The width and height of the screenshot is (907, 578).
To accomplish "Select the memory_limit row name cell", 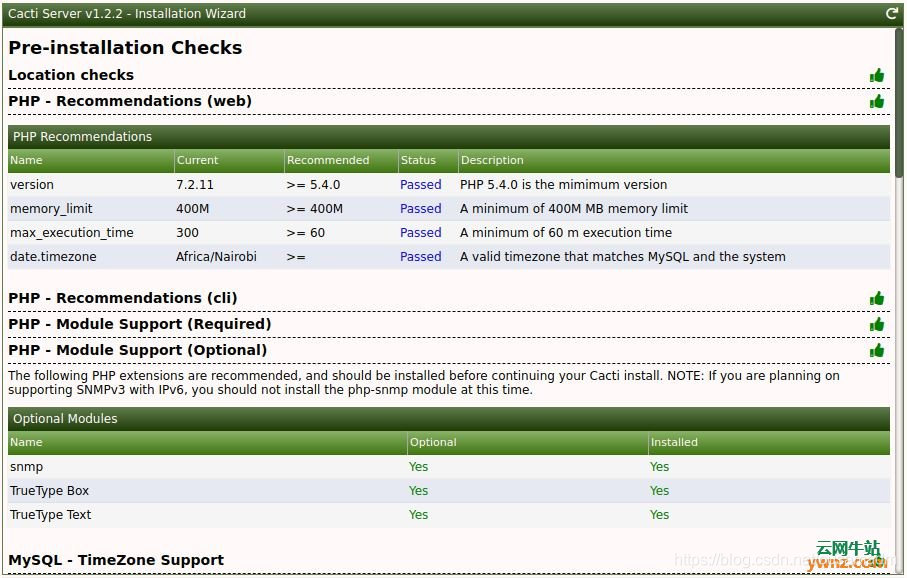I will tap(51, 209).
